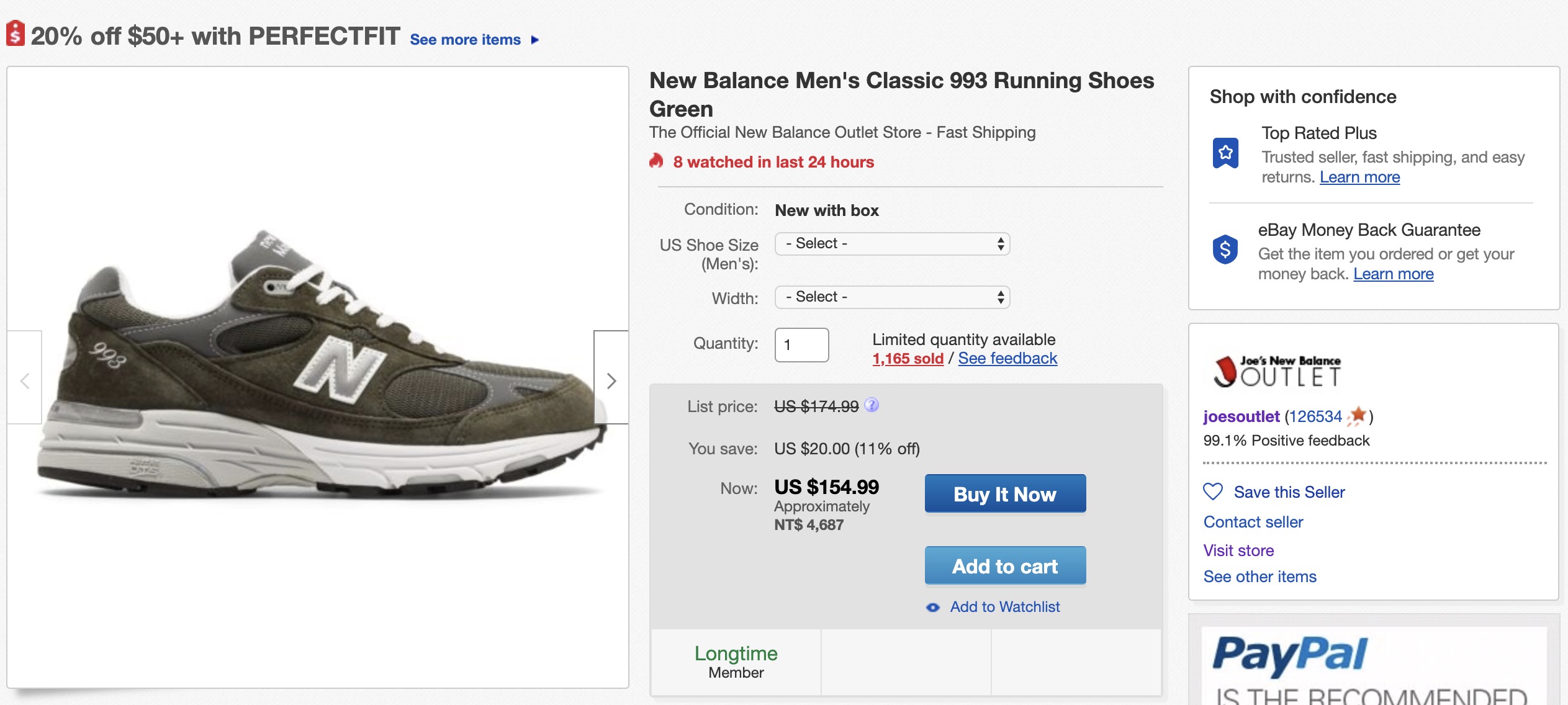This screenshot has width=1568, height=705.
Task: Open the See feedback link
Action: click(1007, 359)
